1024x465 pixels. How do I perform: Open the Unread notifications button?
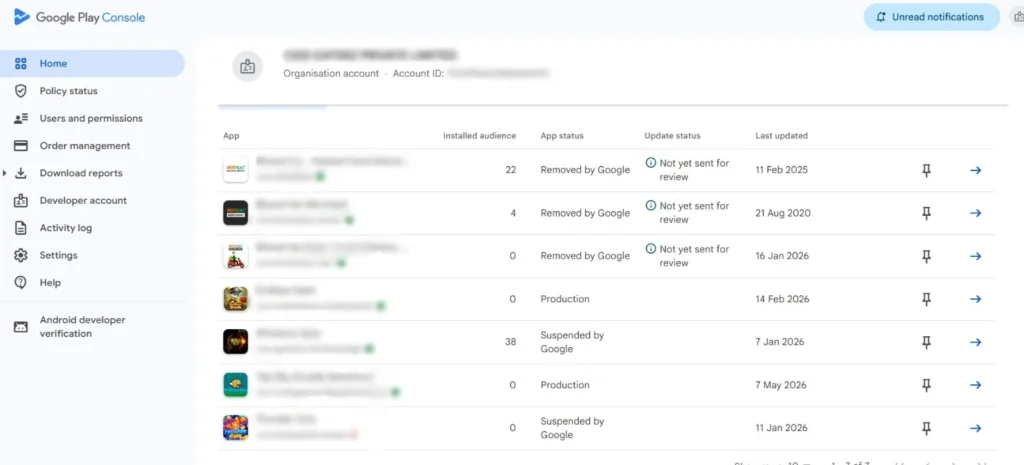(931, 17)
